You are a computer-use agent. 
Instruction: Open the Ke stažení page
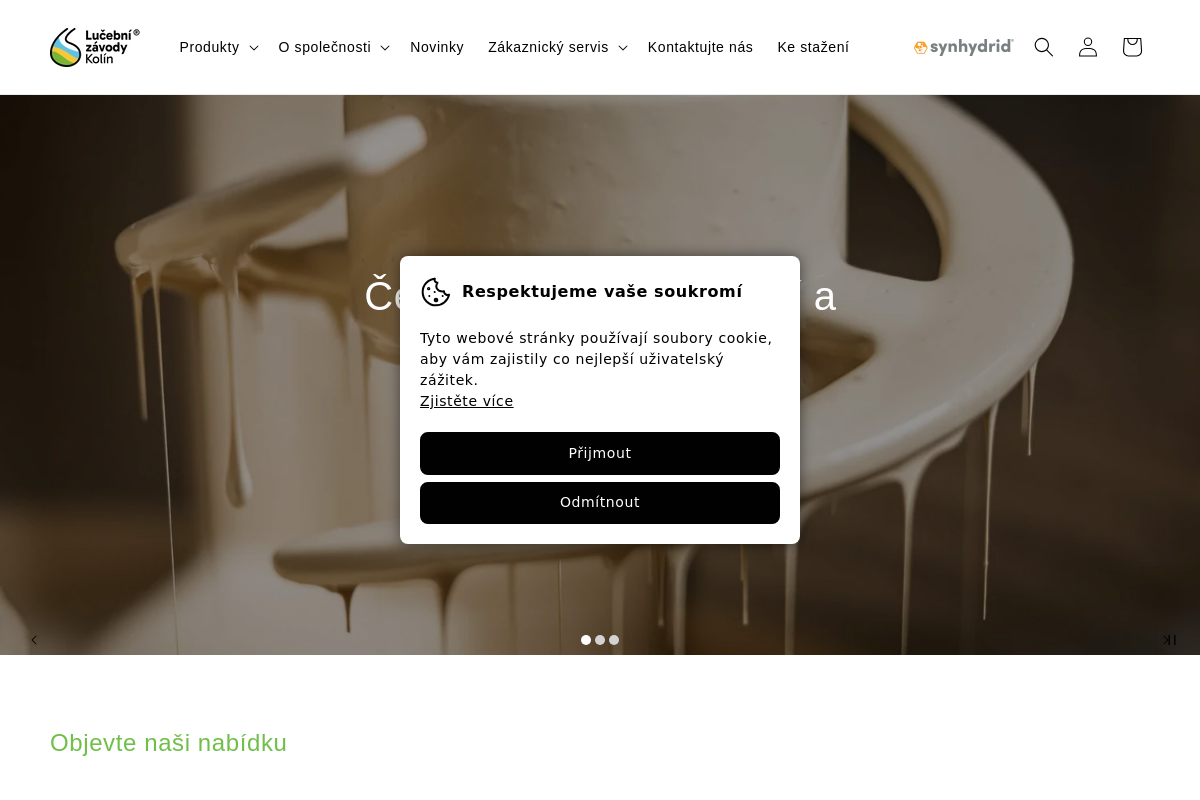coord(813,47)
